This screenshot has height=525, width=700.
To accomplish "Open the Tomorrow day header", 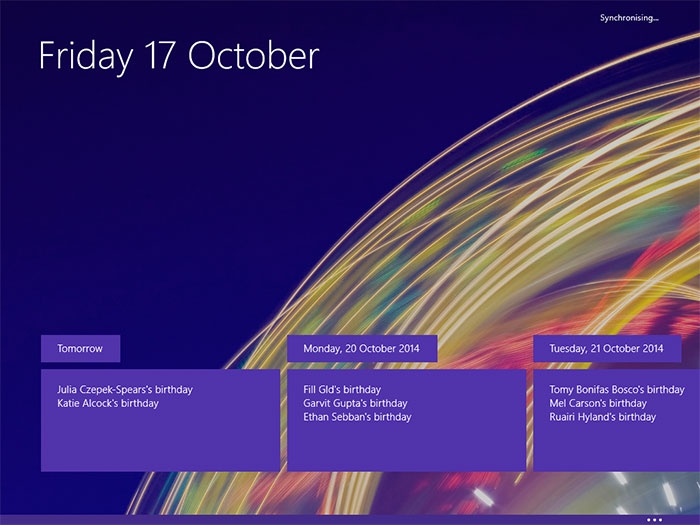I will coord(80,348).
